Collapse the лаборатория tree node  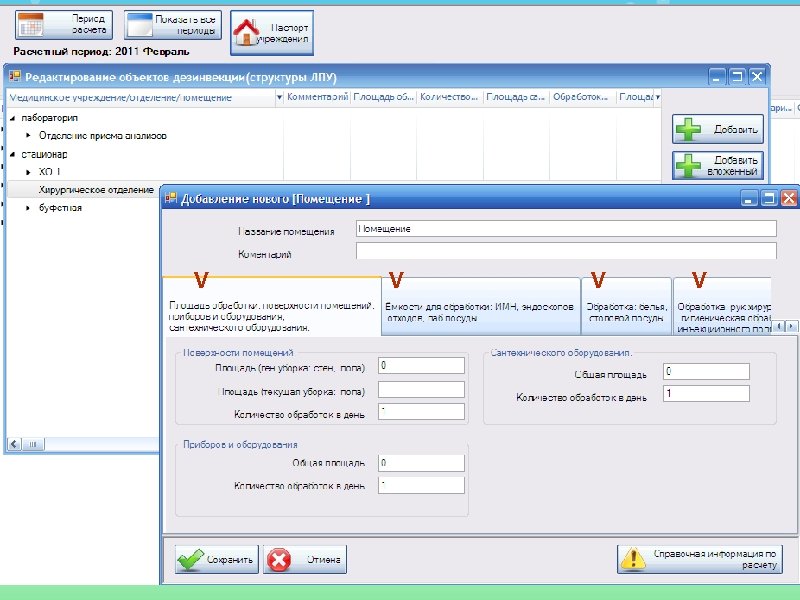coord(13,118)
